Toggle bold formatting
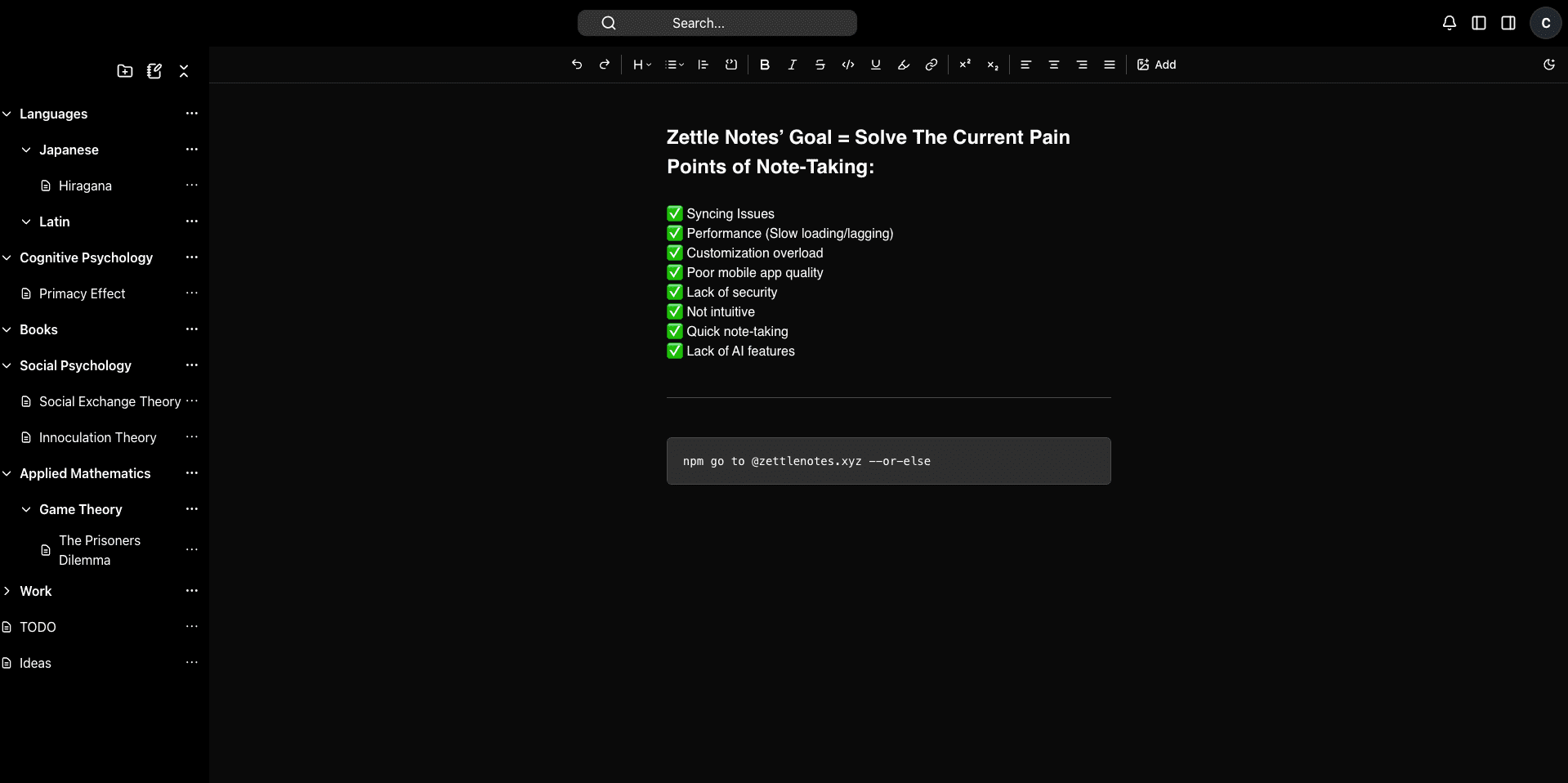1568x783 pixels. click(x=765, y=65)
